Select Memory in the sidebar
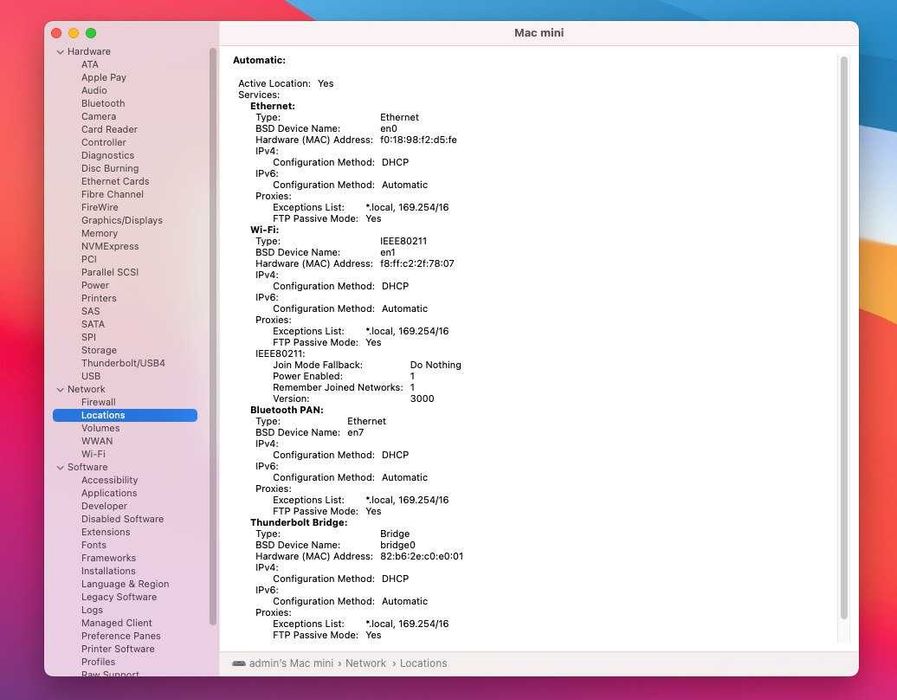 click(100, 233)
